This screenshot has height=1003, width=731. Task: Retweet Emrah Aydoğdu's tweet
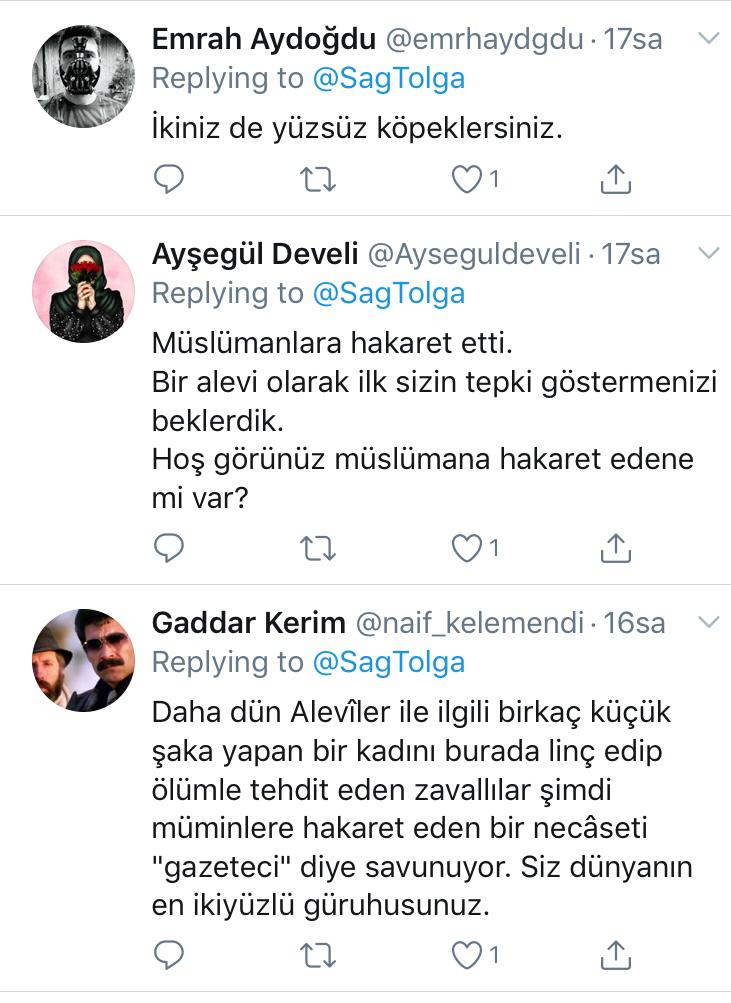pyautogui.click(x=318, y=179)
